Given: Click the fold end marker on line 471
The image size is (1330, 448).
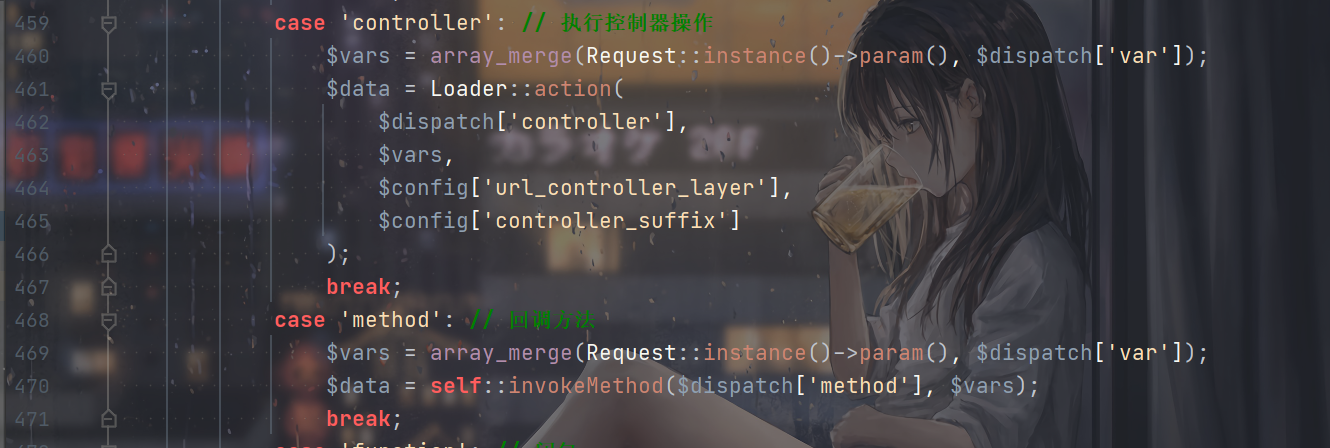Looking at the screenshot, I should pyautogui.click(x=109, y=419).
